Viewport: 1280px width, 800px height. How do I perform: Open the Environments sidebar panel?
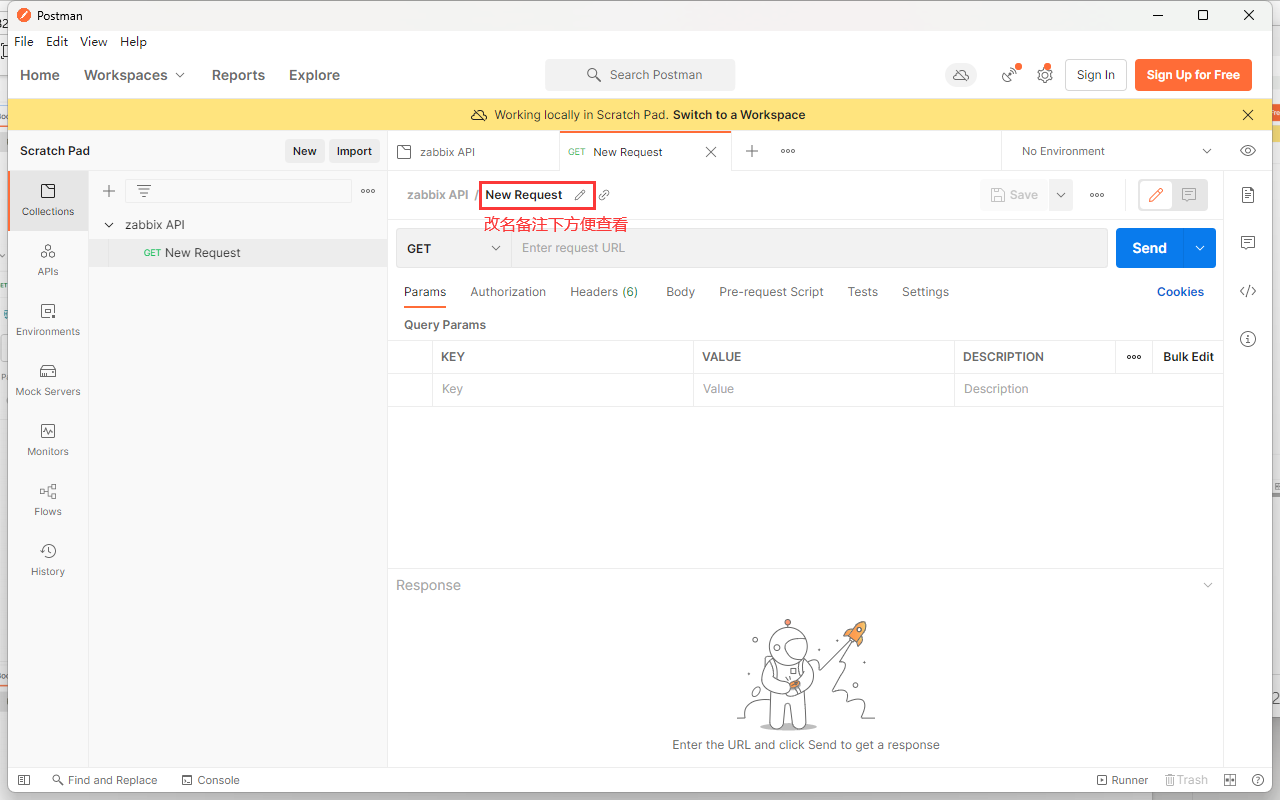click(x=48, y=320)
